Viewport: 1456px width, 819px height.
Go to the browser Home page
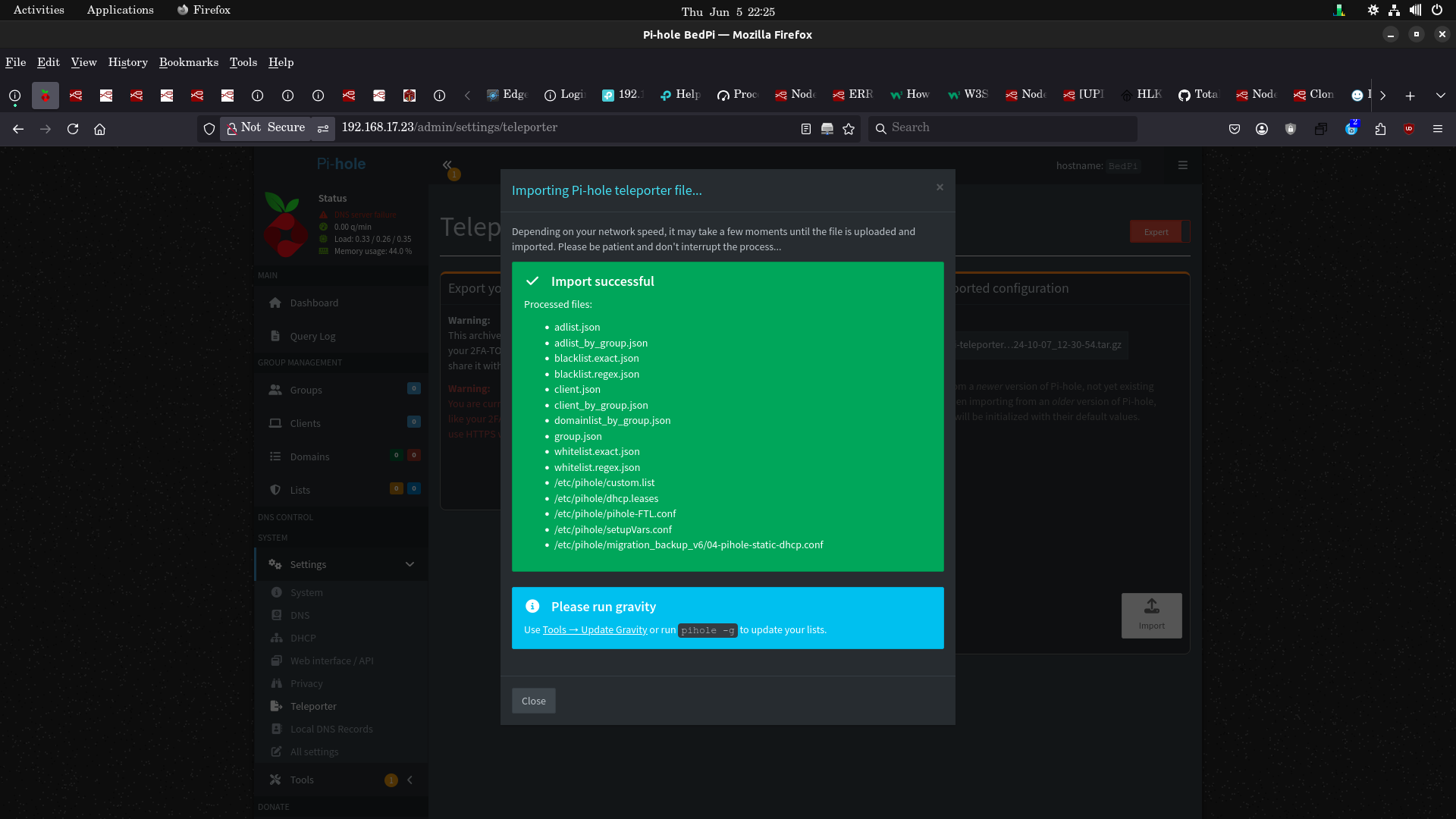(x=99, y=129)
